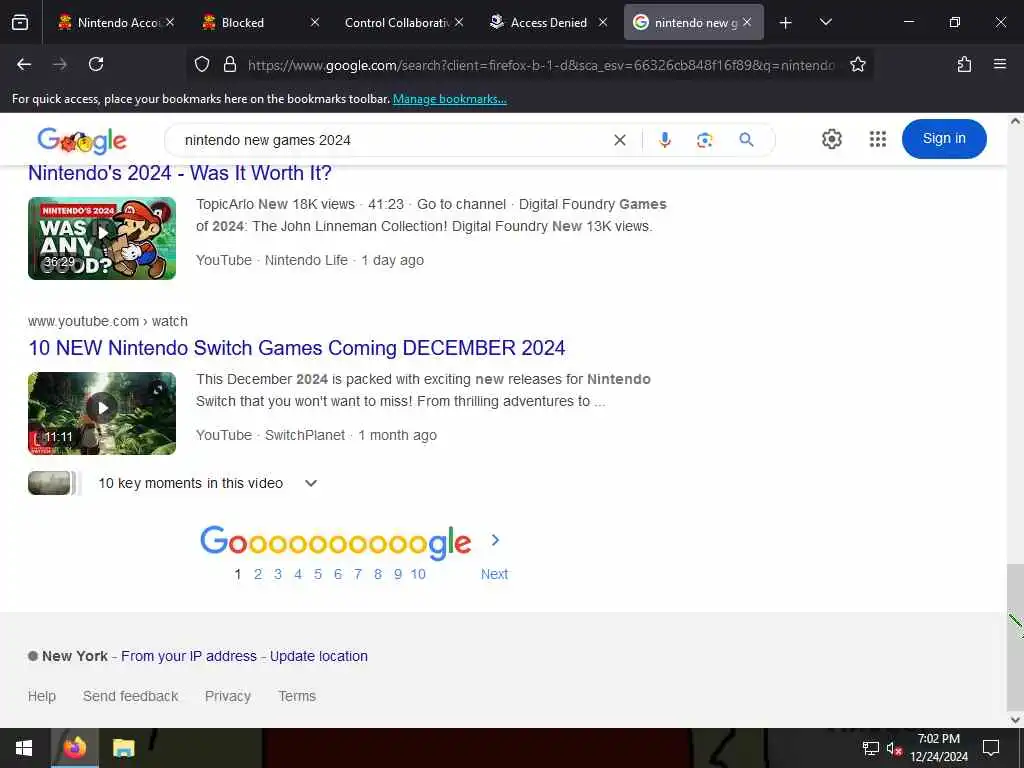Screen dimensions: 1024x768
Task: Go to Google homepage via logo
Action: pyautogui.click(x=82, y=140)
